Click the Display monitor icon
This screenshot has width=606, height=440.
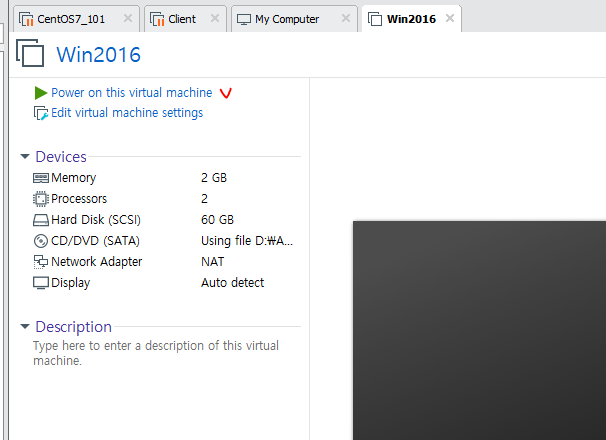click(41, 283)
